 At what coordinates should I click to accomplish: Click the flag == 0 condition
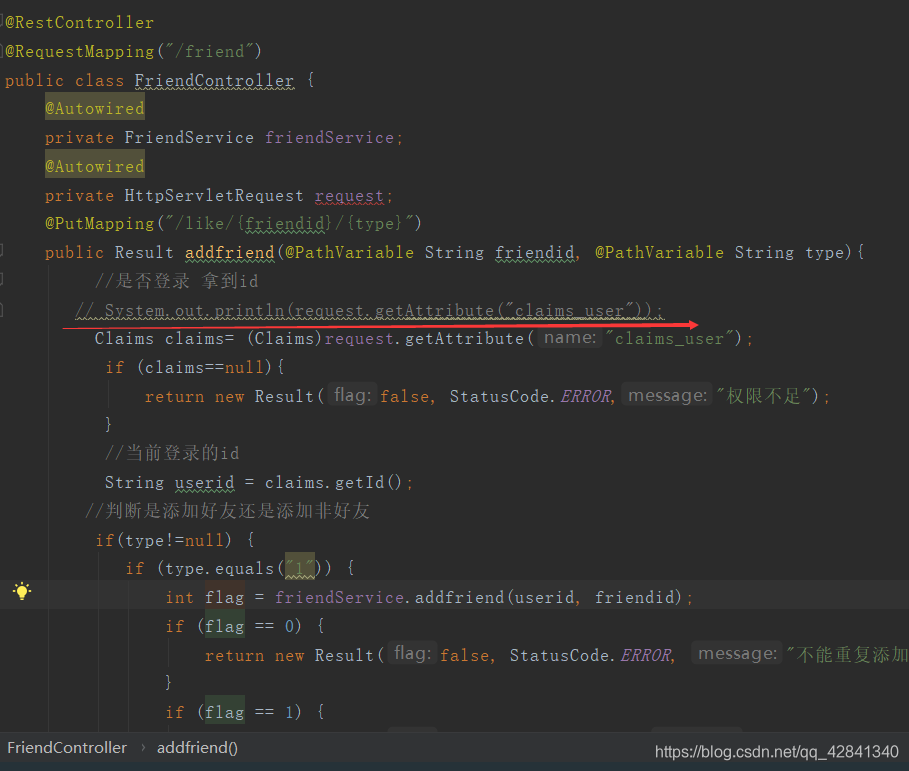coord(250,626)
